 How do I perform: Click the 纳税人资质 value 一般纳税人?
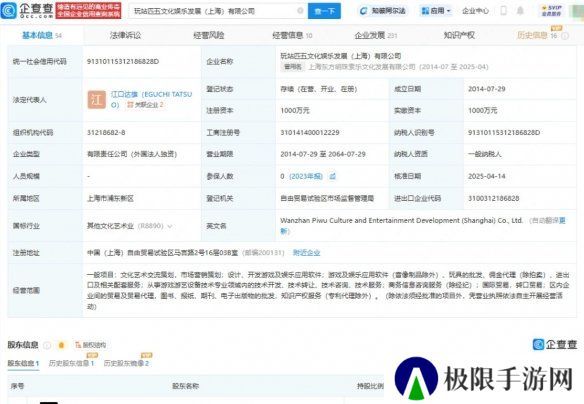tap(485, 154)
